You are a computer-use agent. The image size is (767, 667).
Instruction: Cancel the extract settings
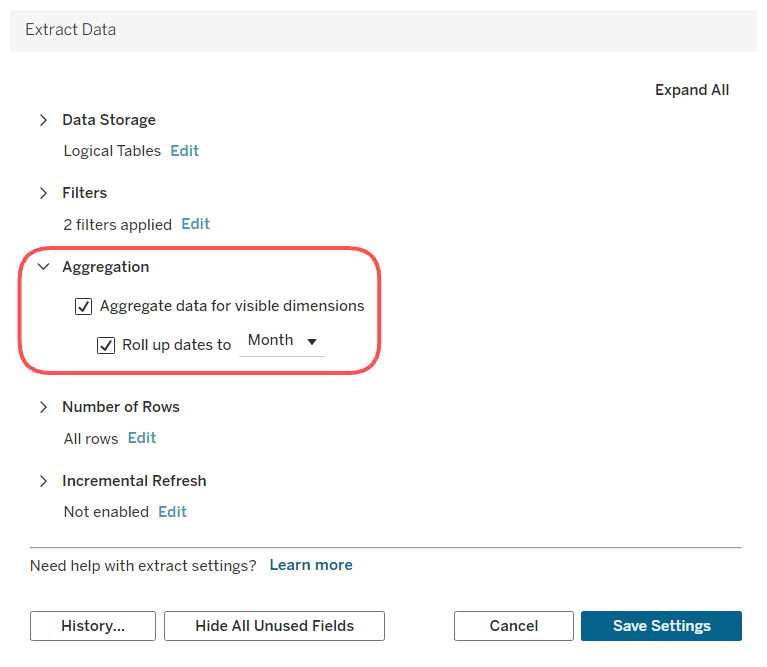click(x=514, y=626)
